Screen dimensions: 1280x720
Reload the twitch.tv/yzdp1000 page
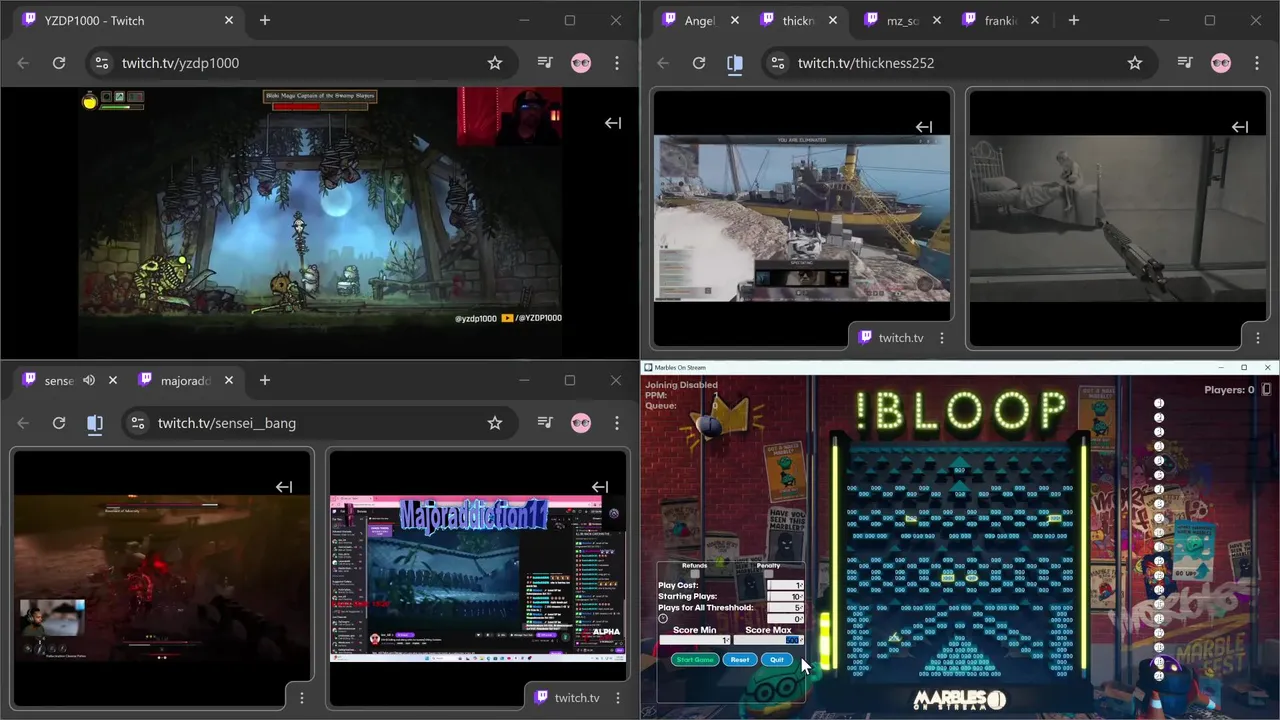click(59, 63)
